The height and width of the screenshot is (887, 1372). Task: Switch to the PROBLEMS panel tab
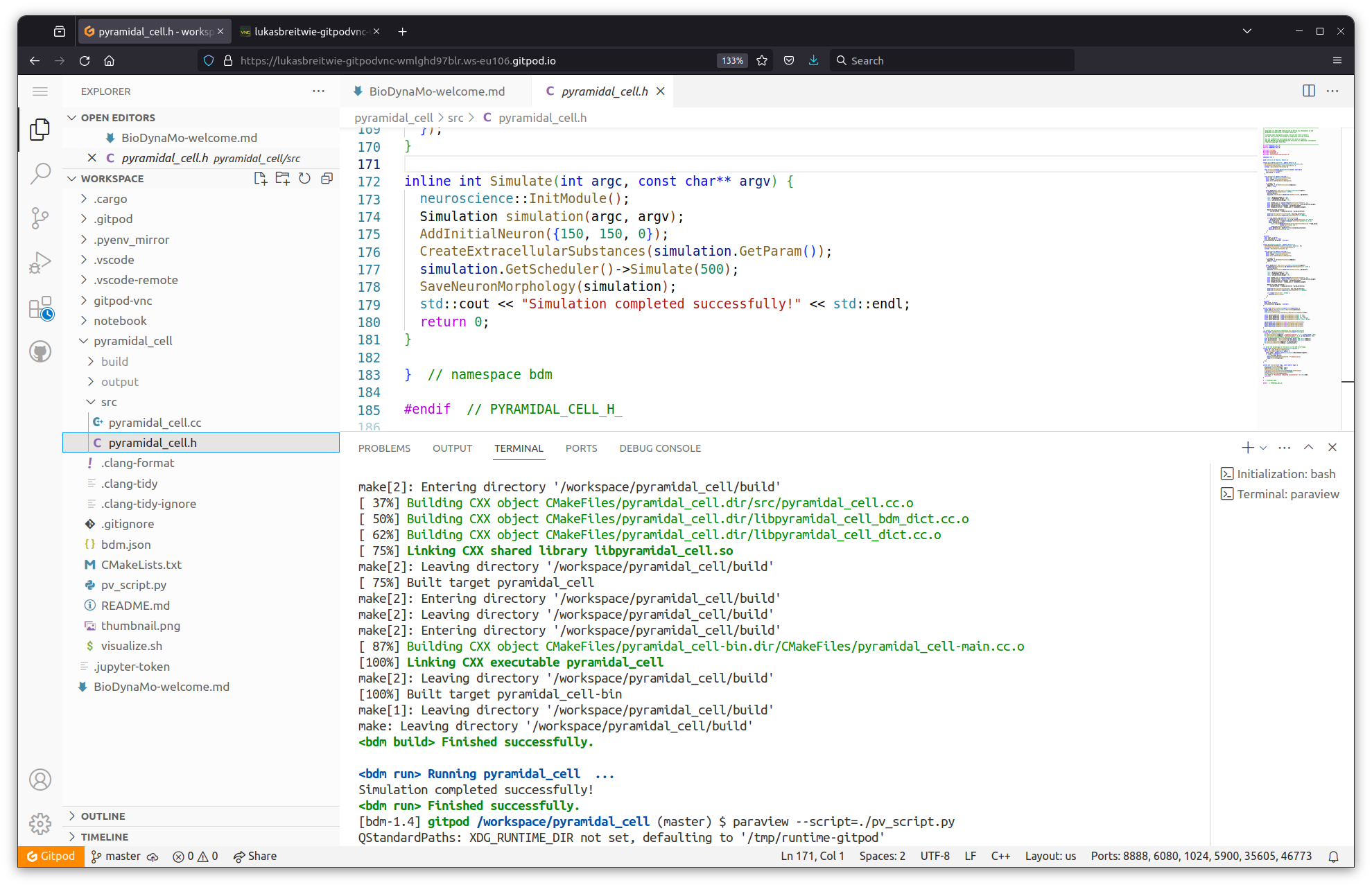click(x=384, y=448)
